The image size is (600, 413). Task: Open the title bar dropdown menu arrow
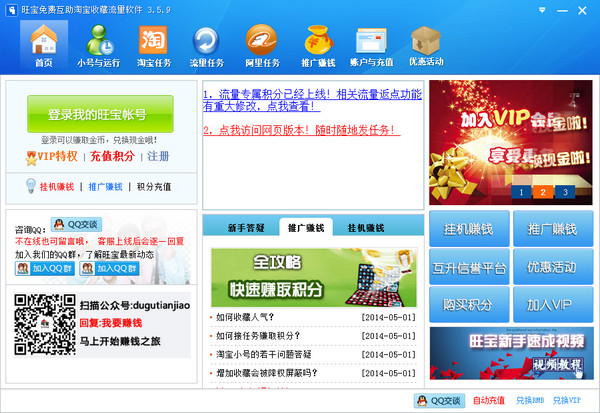tap(542, 10)
